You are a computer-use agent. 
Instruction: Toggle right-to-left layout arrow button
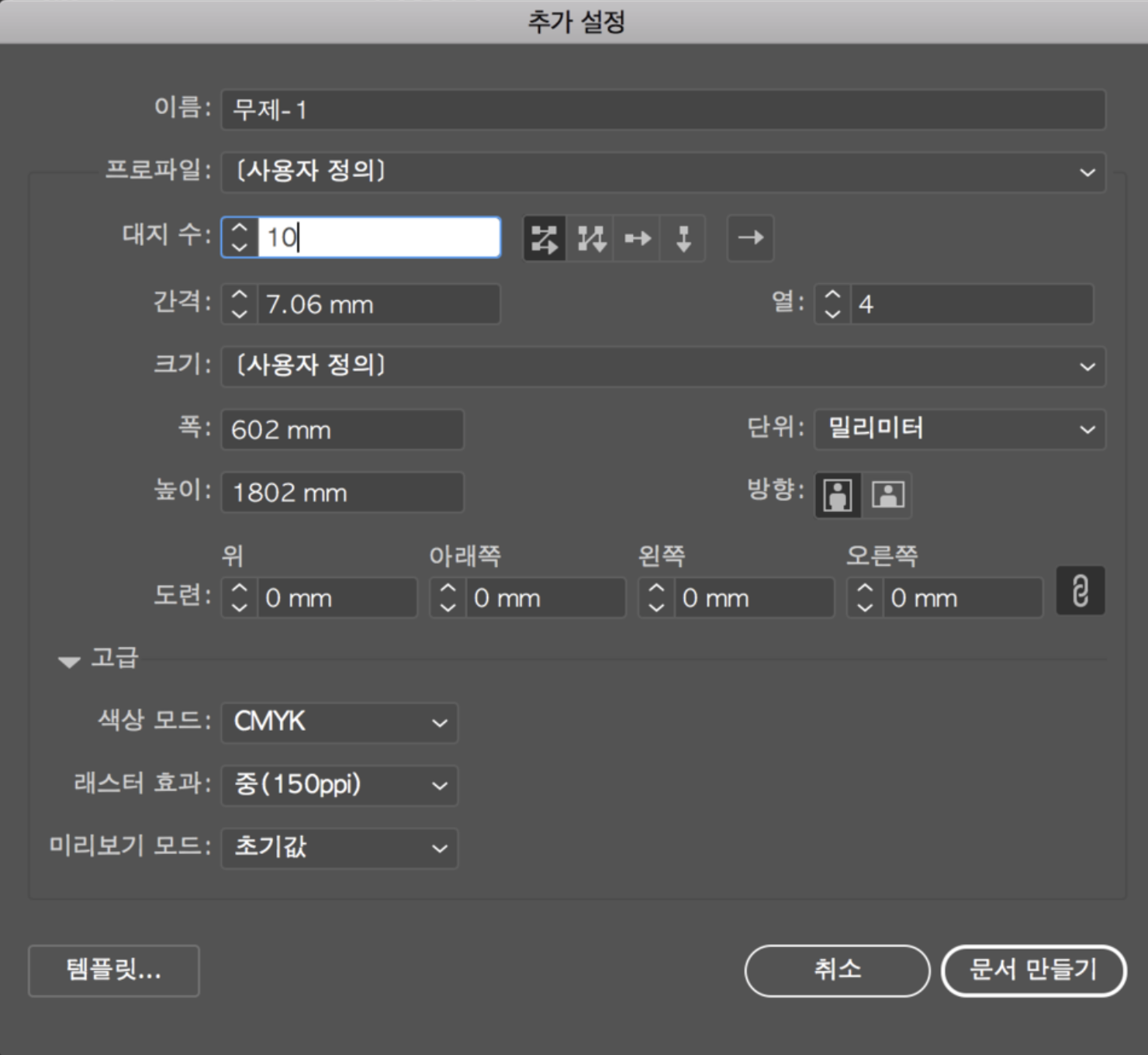(750, 238)
